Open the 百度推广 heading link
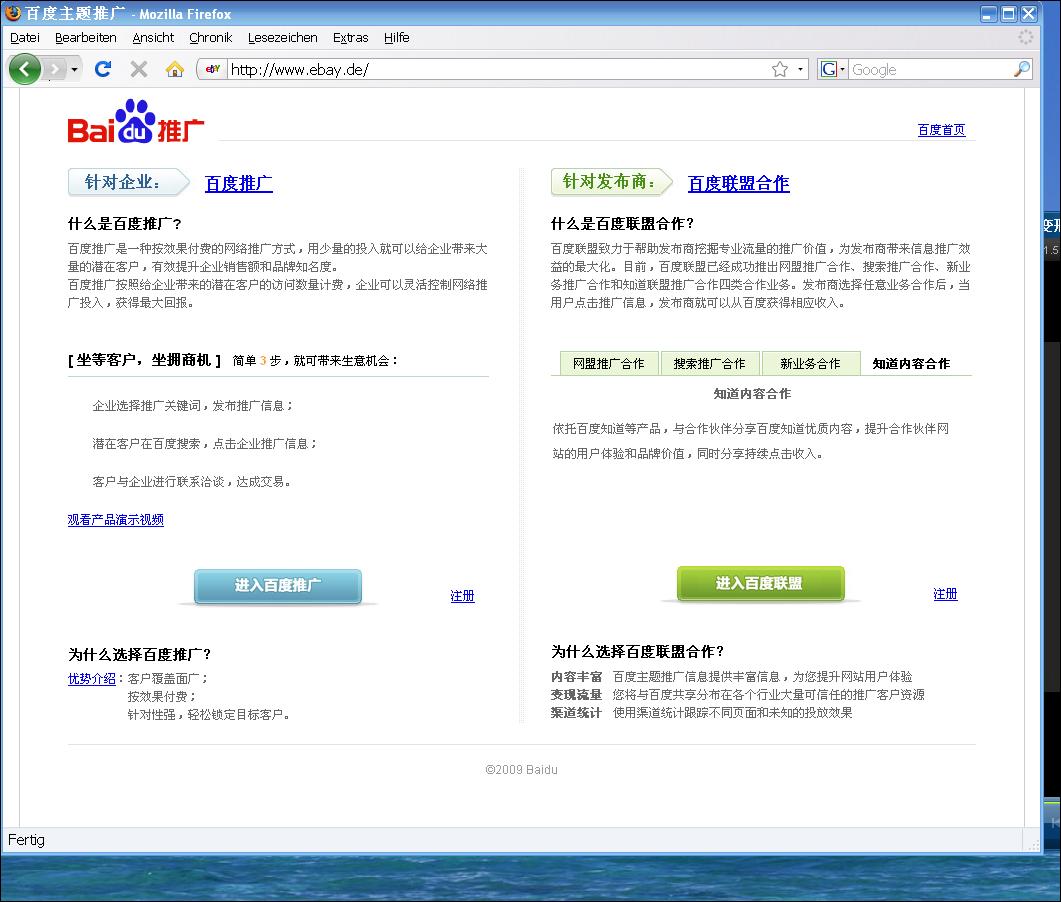The height and width of the screenshot is (902, 1061). [x=239, y=183]
